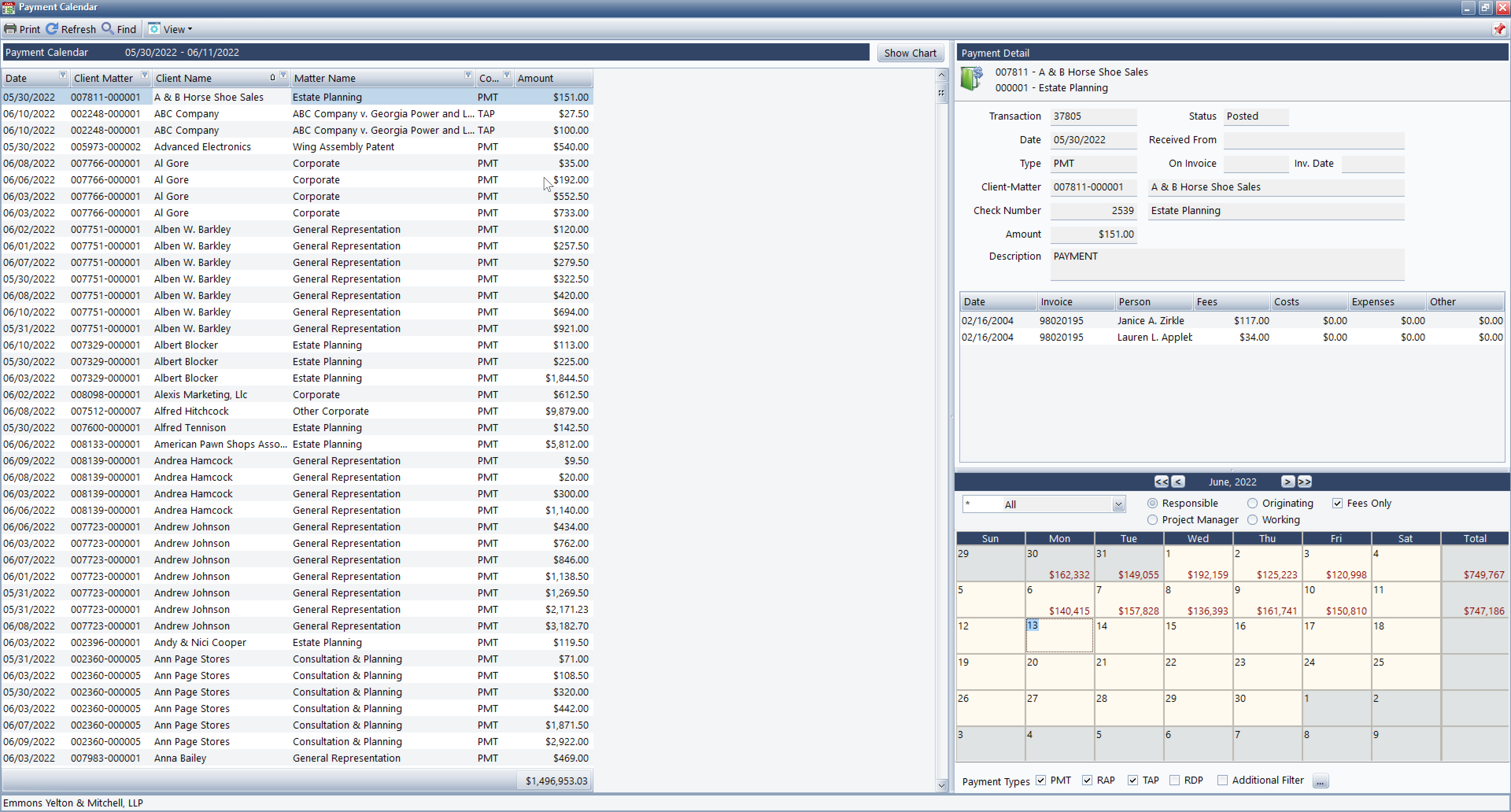The image size is (1511, 812).
Task: Select calendar day 30 with $162,332
Action: point(1059,563)
